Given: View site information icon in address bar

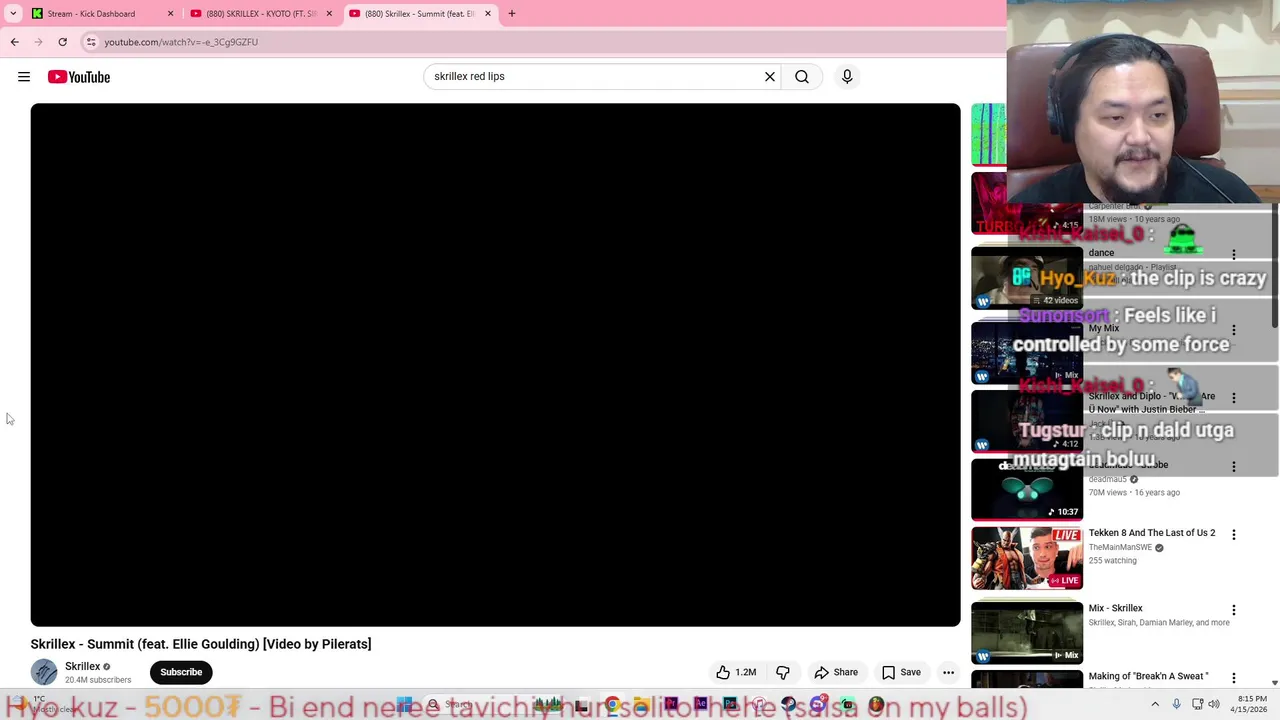Looking at the screenshot, I should [x=91, y=42].
